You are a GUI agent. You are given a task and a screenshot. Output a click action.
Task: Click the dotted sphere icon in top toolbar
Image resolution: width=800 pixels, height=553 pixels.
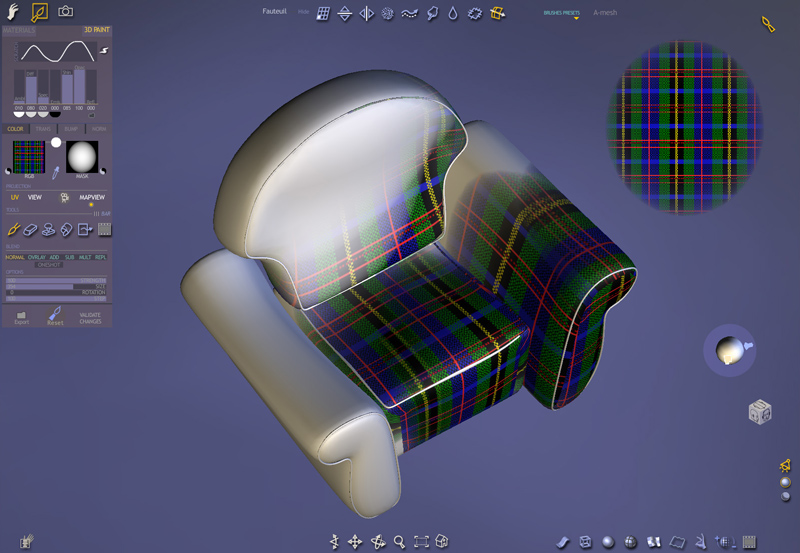click(388, 14)
